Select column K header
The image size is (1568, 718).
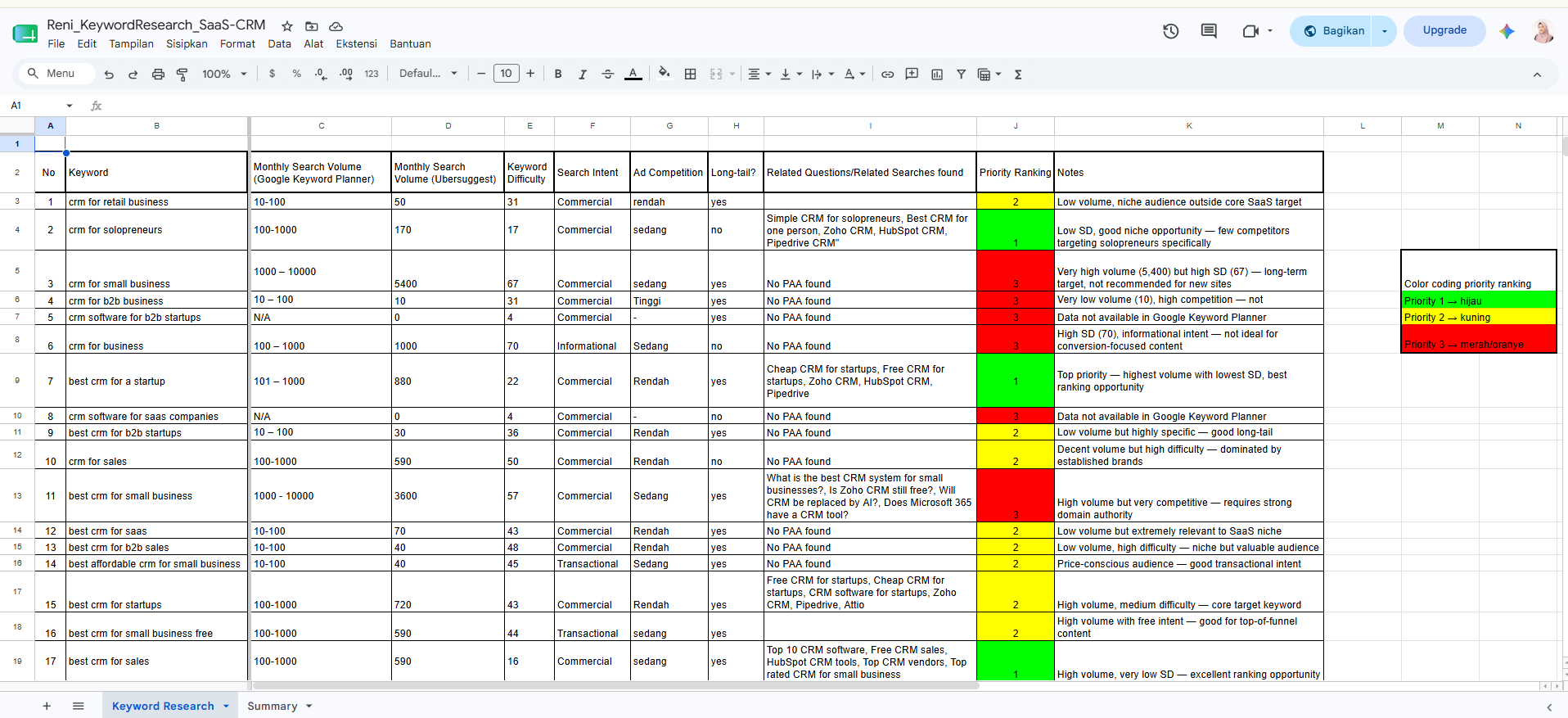pyautogui.click(x=1188, y=126)
